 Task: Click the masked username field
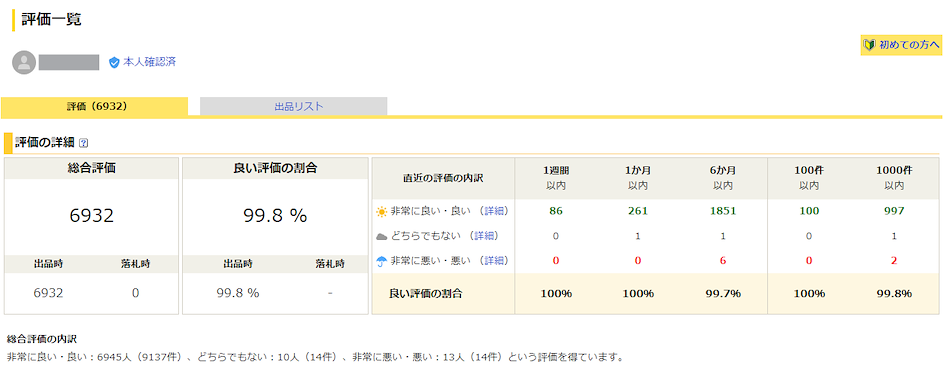(69, 63)
